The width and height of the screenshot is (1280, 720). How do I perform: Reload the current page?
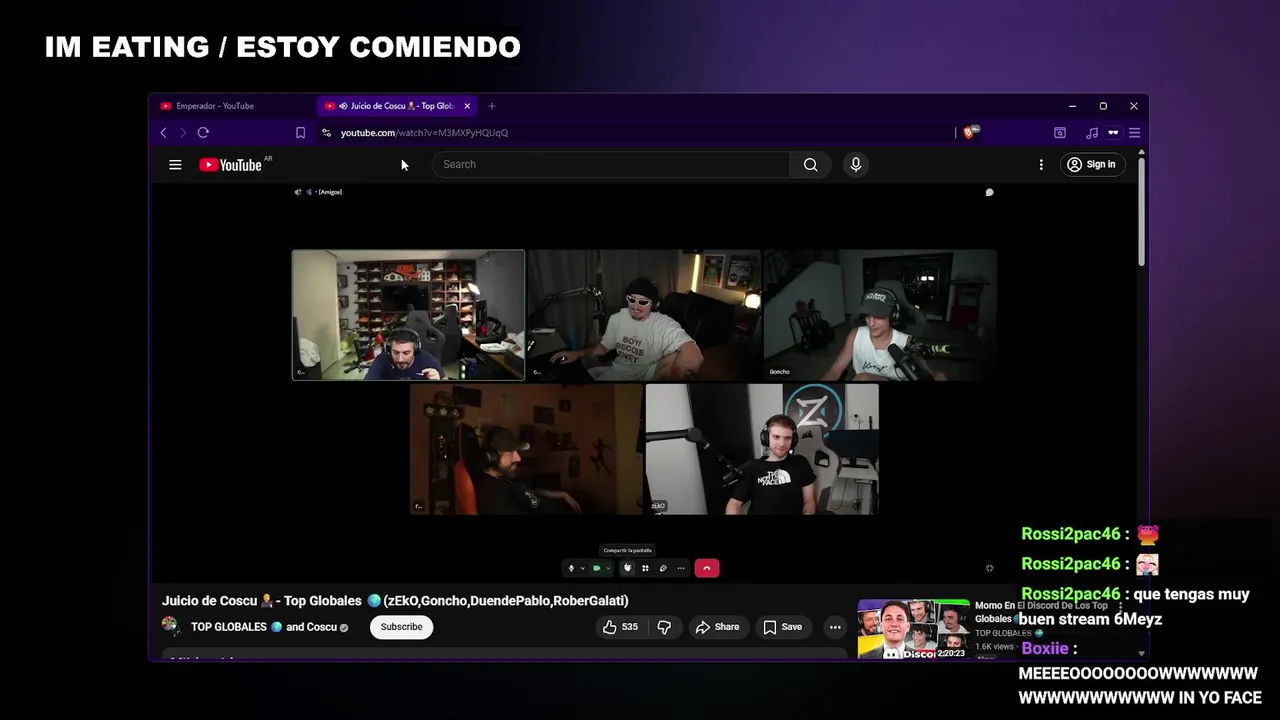coord(203,132)
